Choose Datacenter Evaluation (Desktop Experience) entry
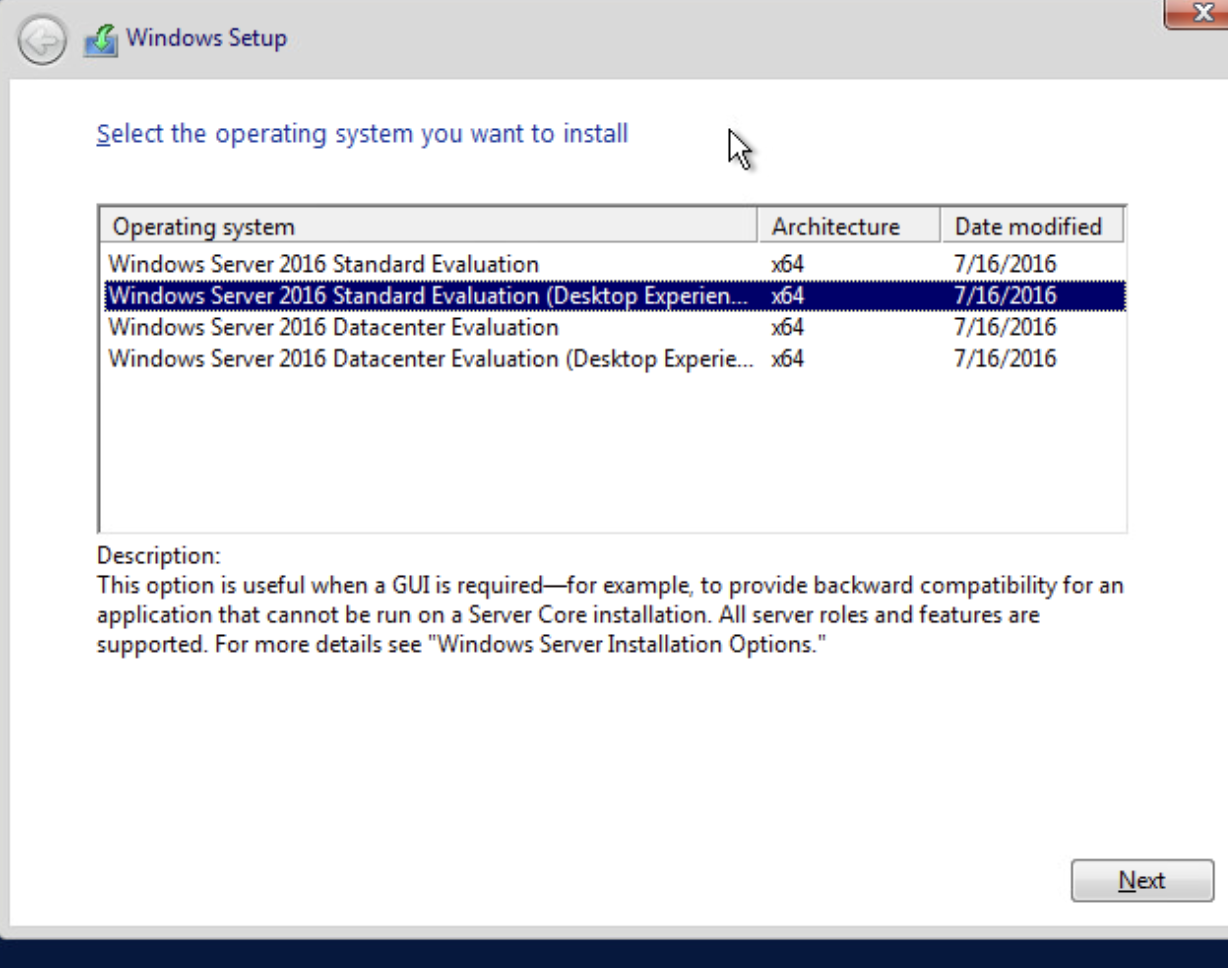 [431, 359]
